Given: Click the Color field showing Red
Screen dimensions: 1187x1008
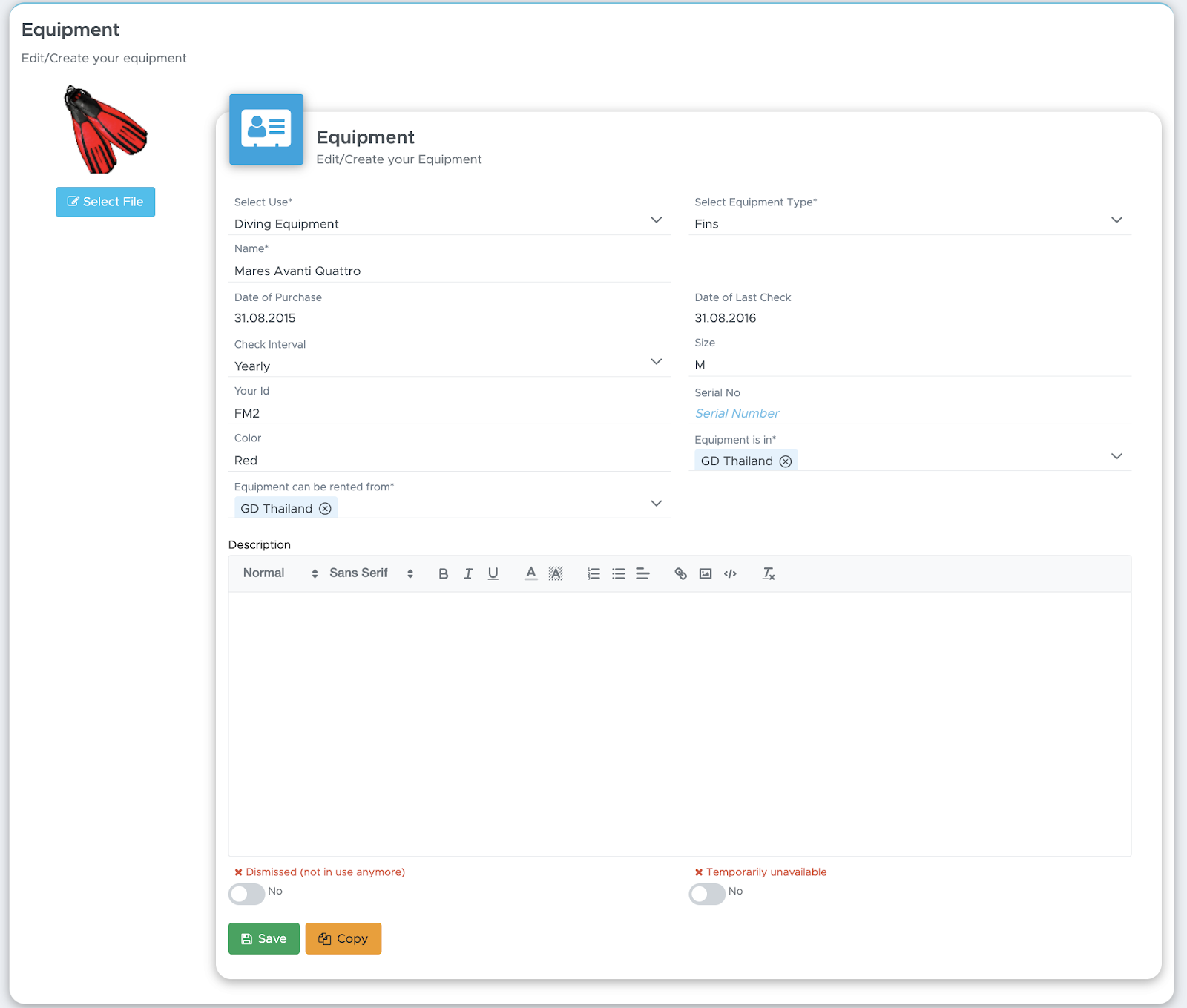Looking at the screenshot, I should click(x=450, y=461).
